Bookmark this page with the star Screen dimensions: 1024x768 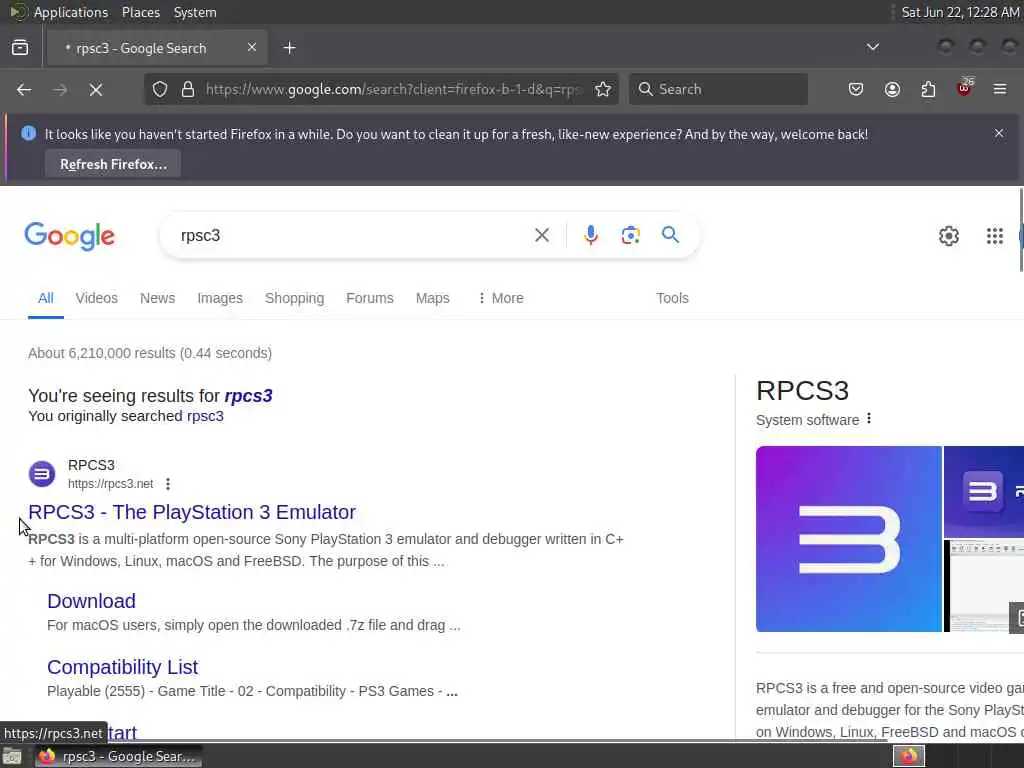pyautogui.click(x=603, y=89)
